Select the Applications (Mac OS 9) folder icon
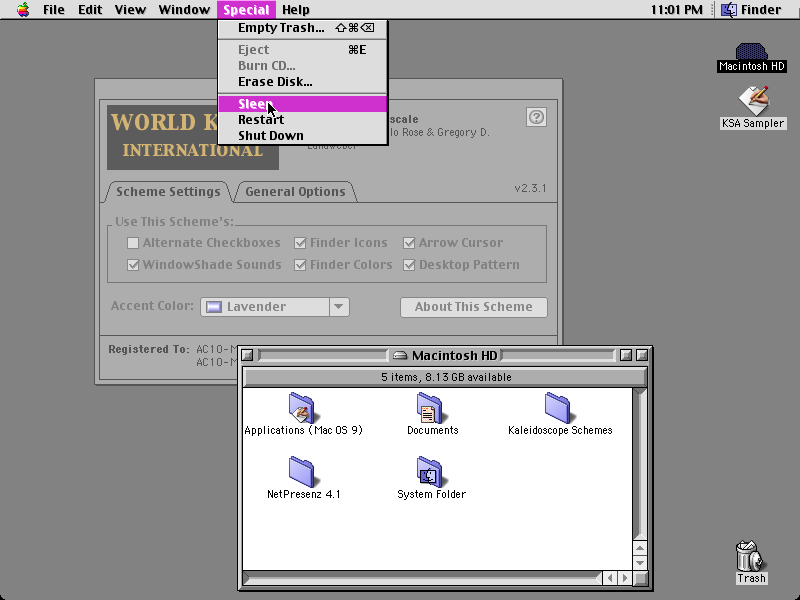800x600 pixels. tap(302, 407)
